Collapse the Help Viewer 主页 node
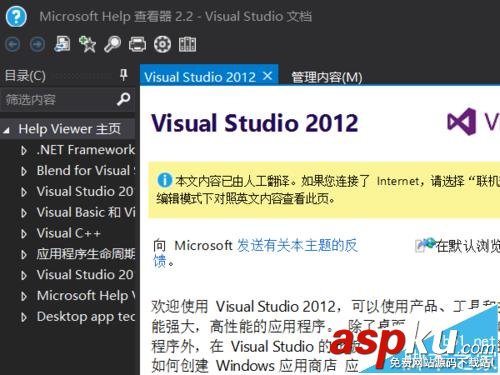The width and height of the screenshot is (500, 375). point(6,130)
